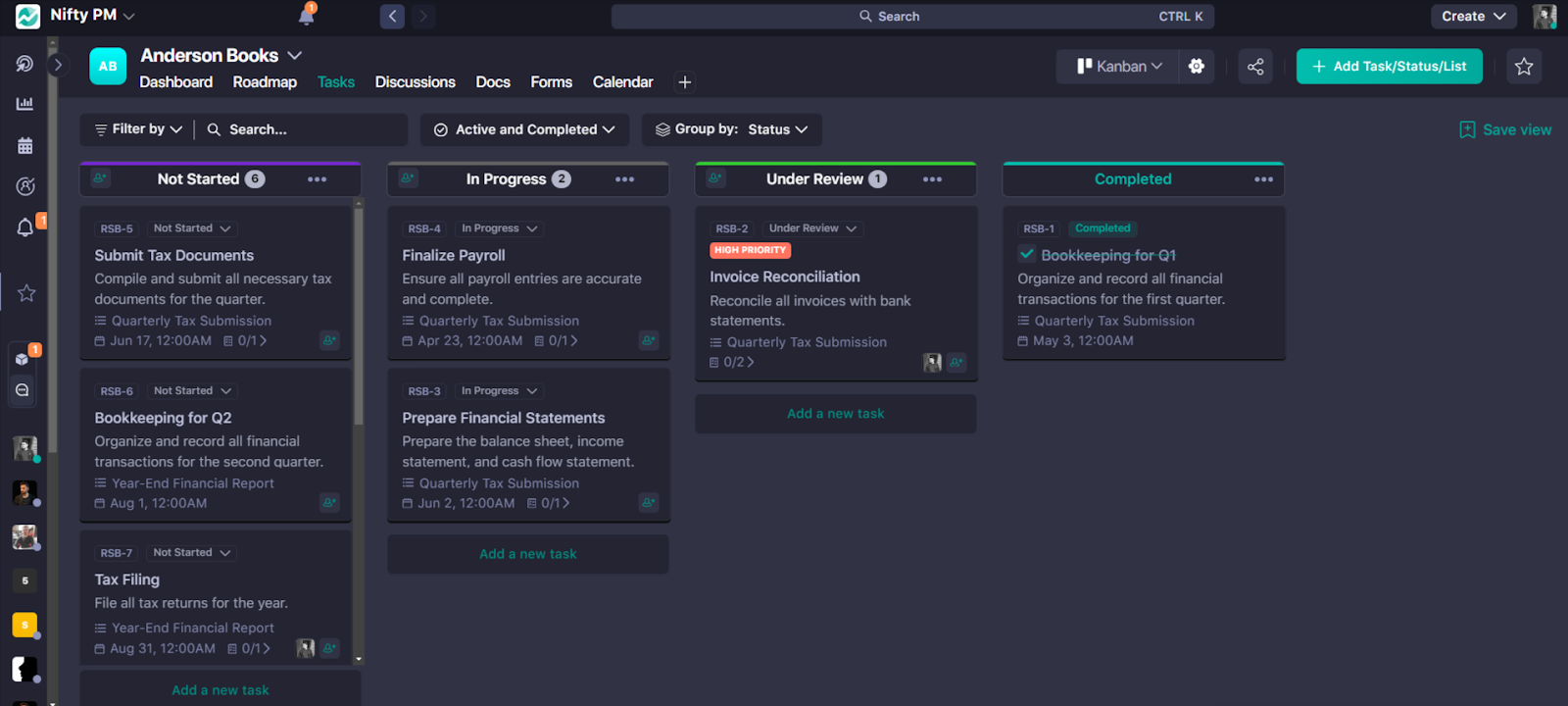Image resolution: width=1568 pixels, height=706 pixels.
Task: Switch to the Forms tab
Action: pyautogui.click(x=551, y=82)
